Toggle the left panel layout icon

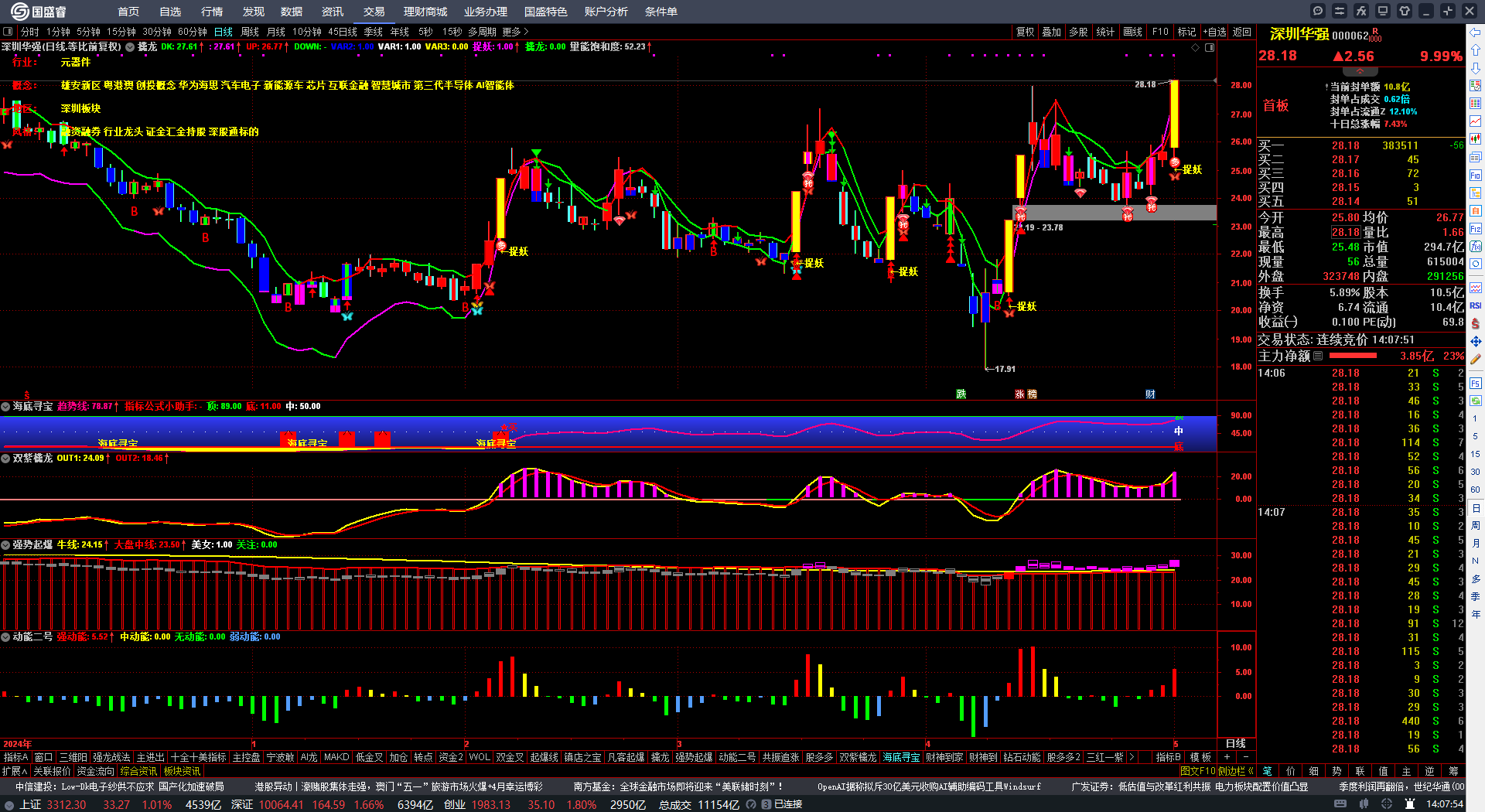tap(8, 32)
